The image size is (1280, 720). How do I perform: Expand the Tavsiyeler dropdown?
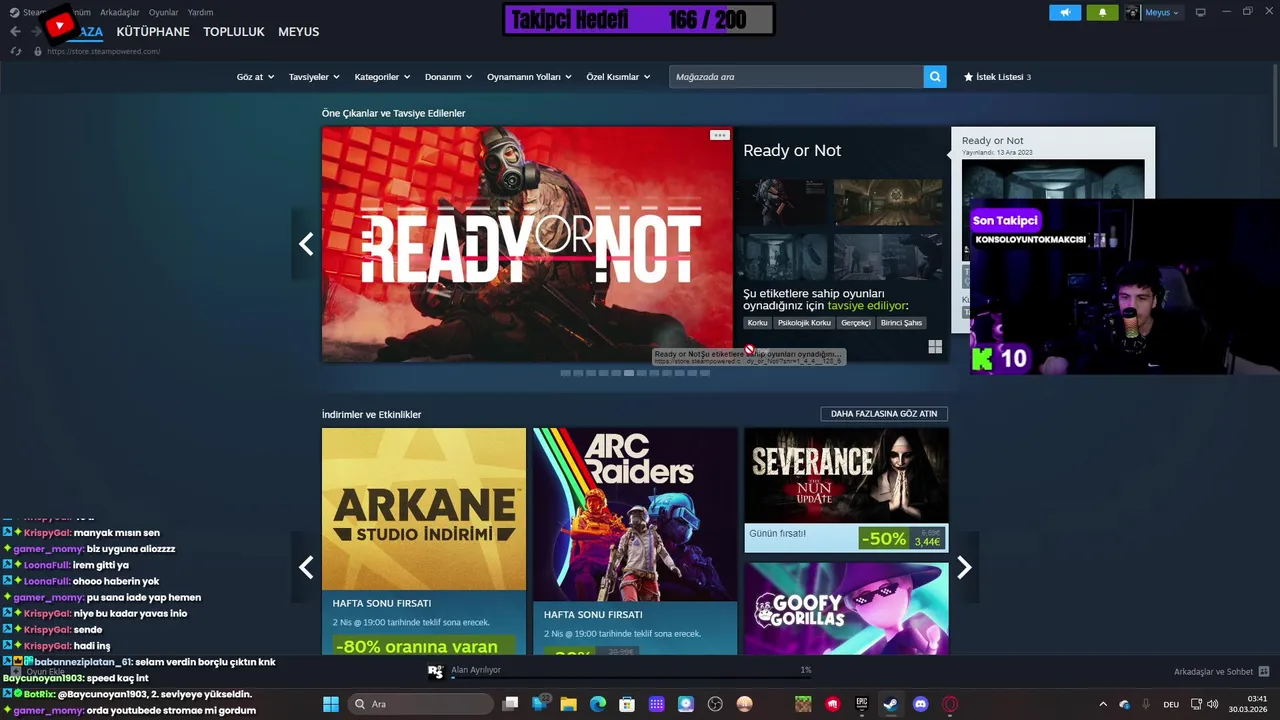tap(314, 77)
